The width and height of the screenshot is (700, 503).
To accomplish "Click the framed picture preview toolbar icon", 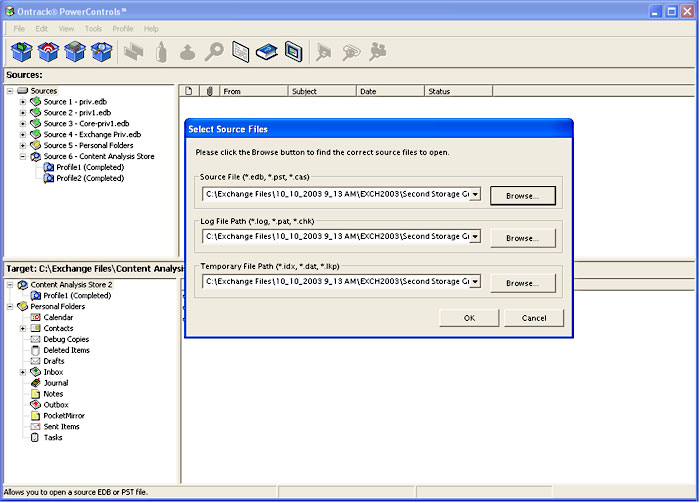I will [294, 52].
